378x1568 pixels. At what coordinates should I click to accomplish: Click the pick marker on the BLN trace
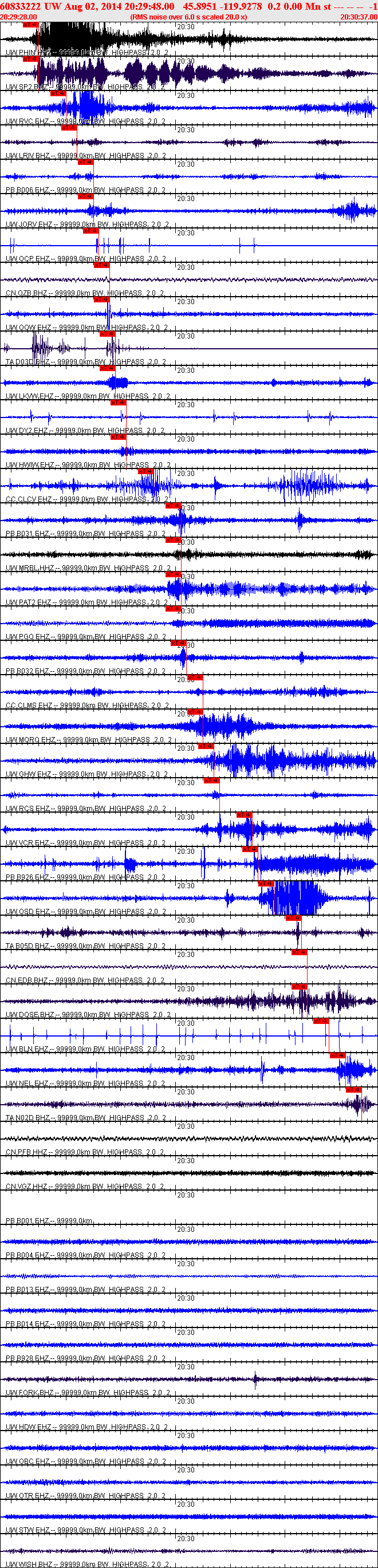pyautogui.click(x=321, y=1022)
